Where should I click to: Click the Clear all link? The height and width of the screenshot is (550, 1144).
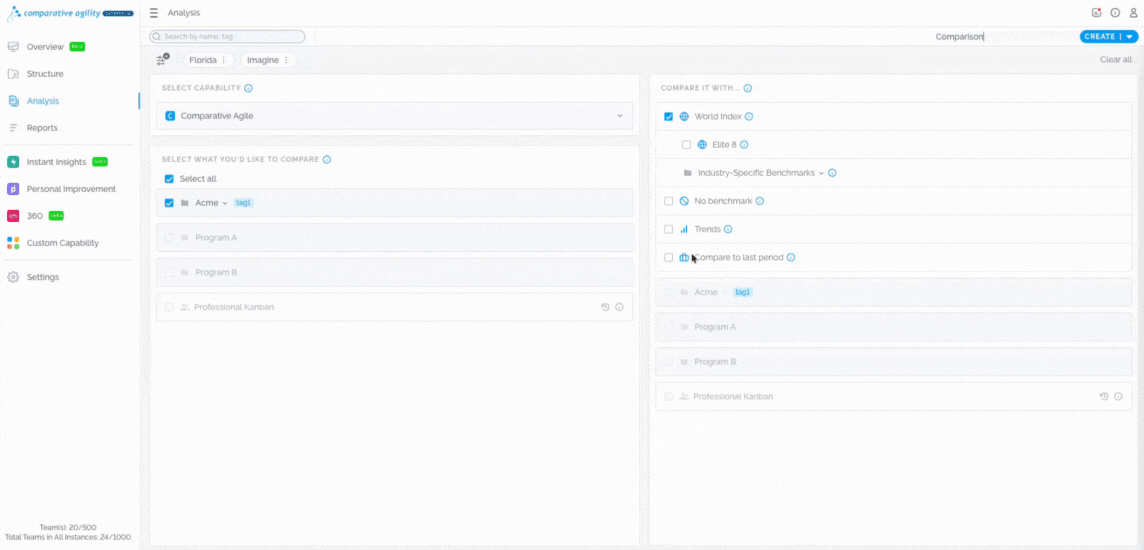point(1115,60)
